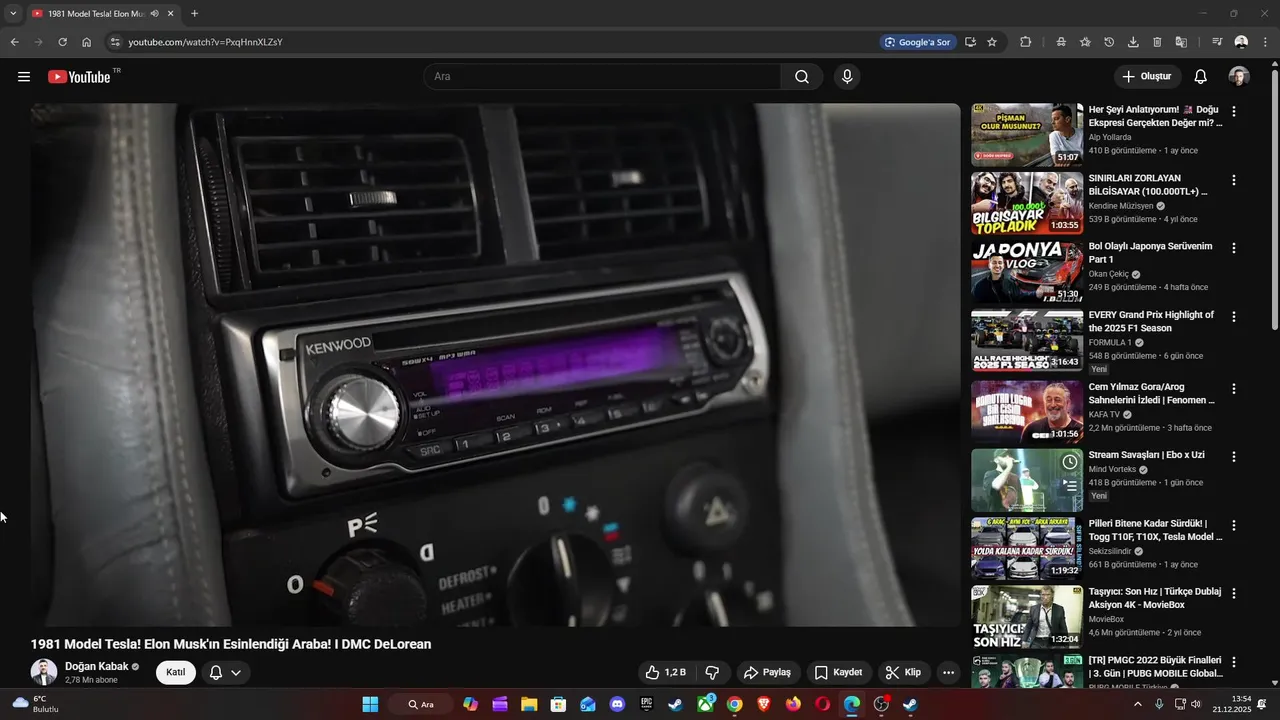The image size is (1280, 720).
Task: Open Epic Games Launcher from taskbar
Action: (647, 704)
